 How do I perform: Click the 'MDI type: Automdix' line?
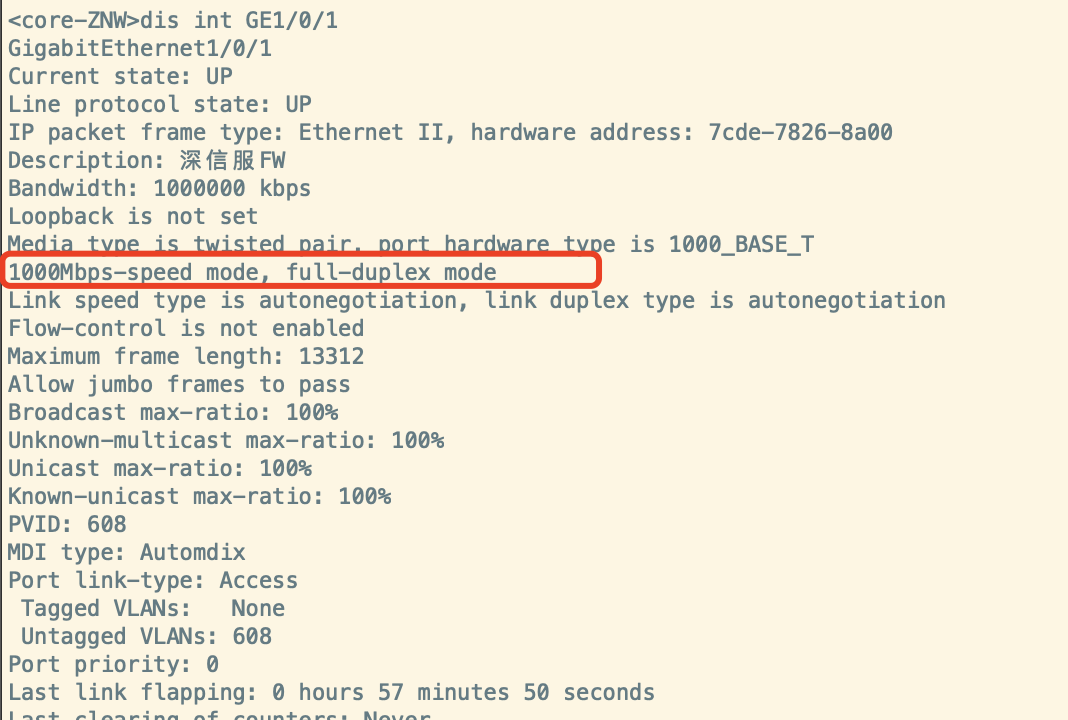[x=127, y=552]
